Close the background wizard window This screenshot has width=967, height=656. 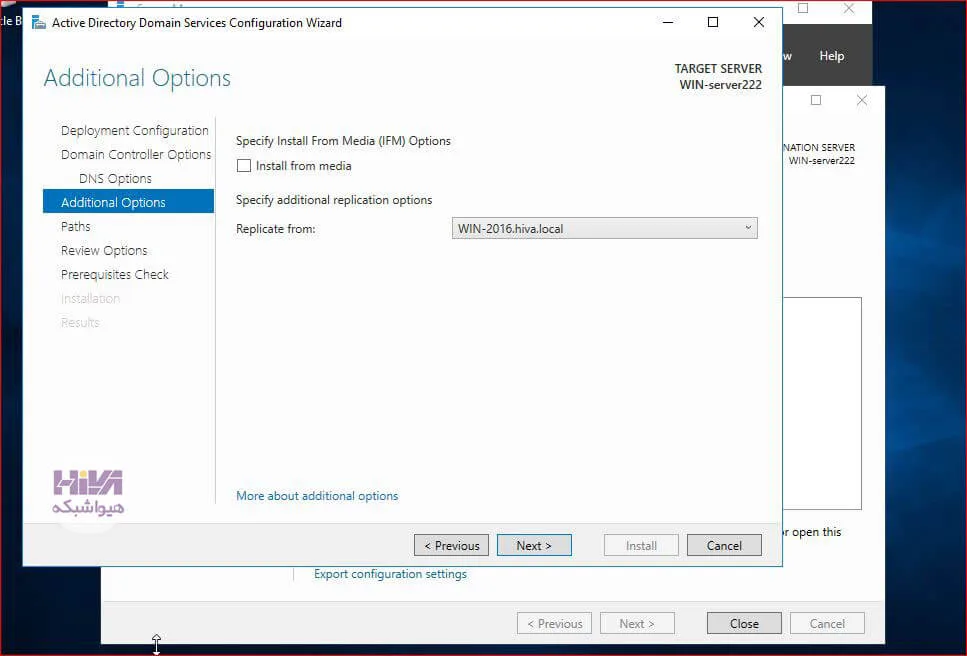click(x=862, y=100)
